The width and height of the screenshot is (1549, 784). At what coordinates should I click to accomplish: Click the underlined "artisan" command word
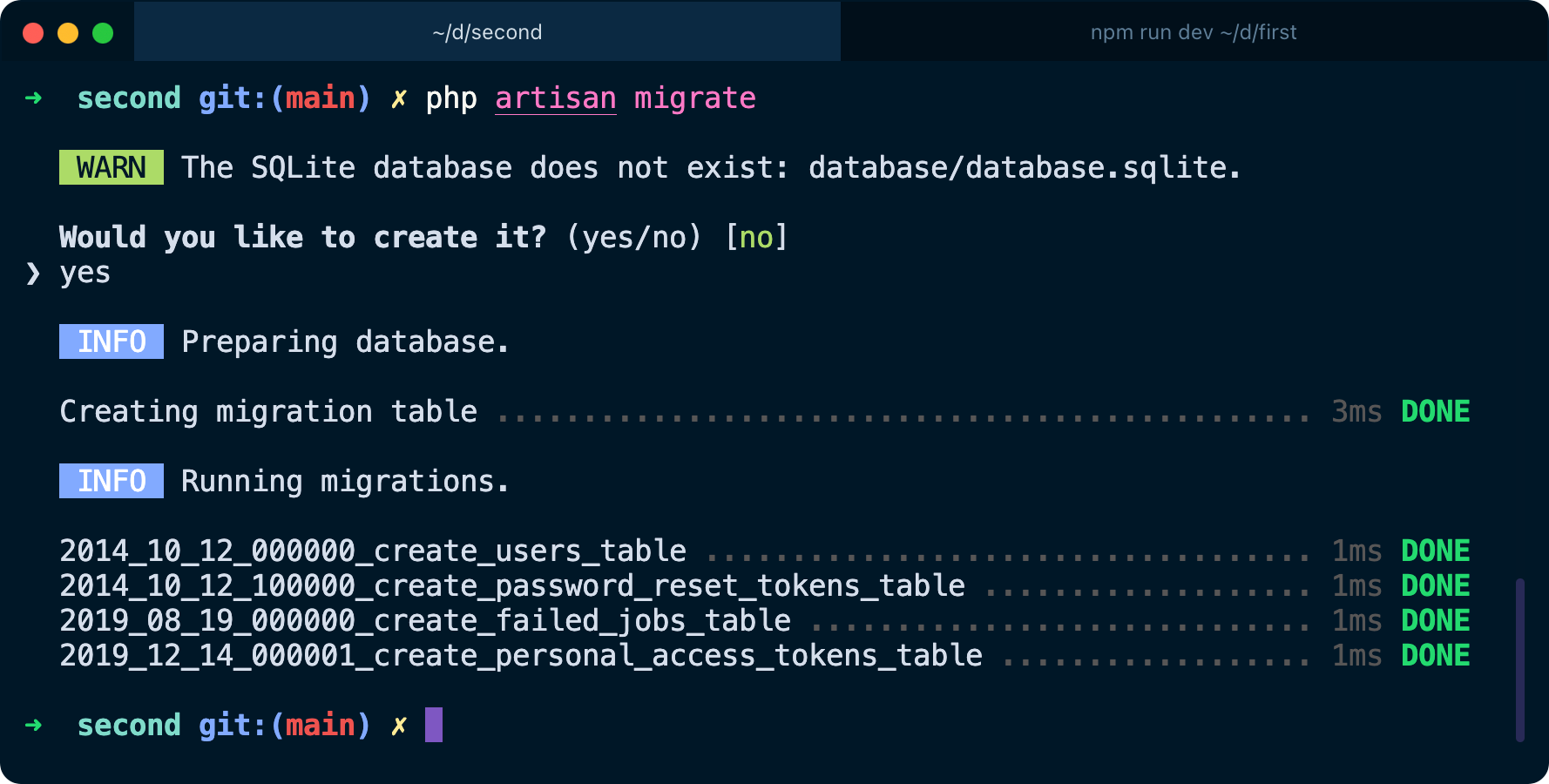click(x=555, y=98)
